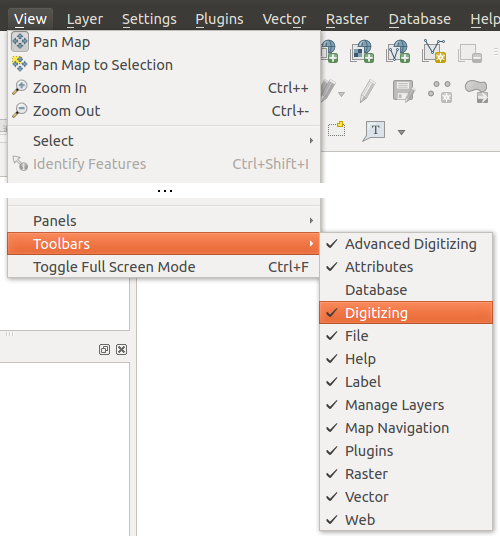Select the Text Annotation tool icon
This screenshot has height=536, width=500.
(374, 131)
